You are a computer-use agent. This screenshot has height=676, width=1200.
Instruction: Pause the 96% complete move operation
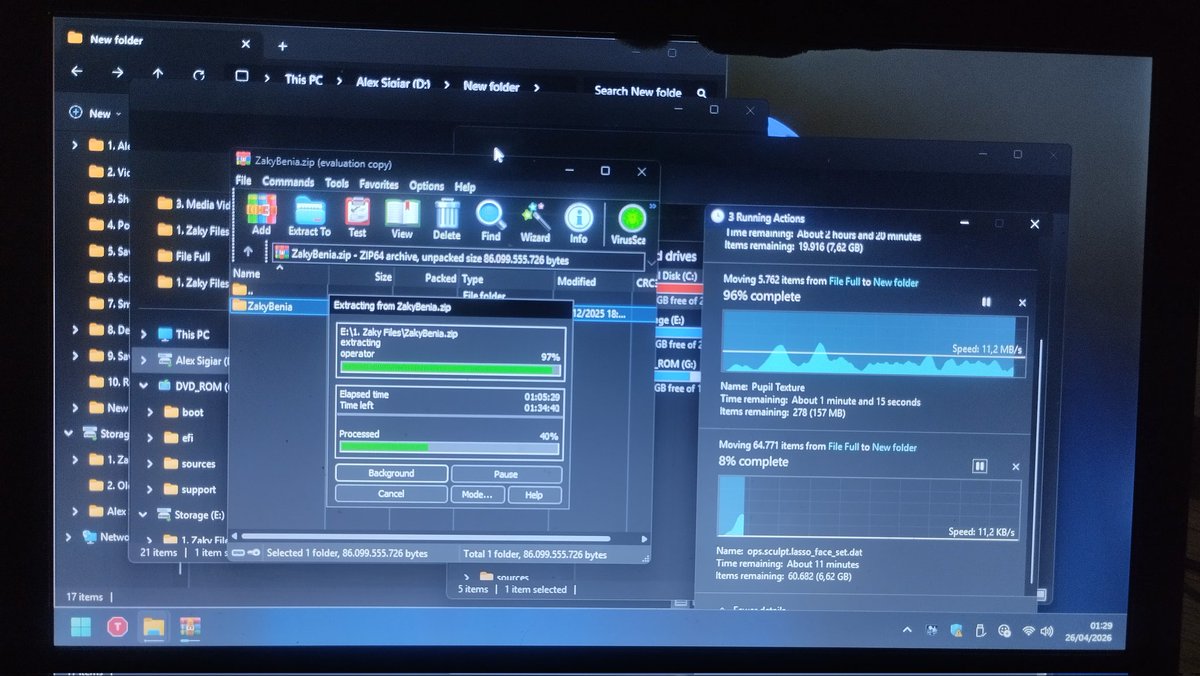pyautogui.click(x=987, y=301)
